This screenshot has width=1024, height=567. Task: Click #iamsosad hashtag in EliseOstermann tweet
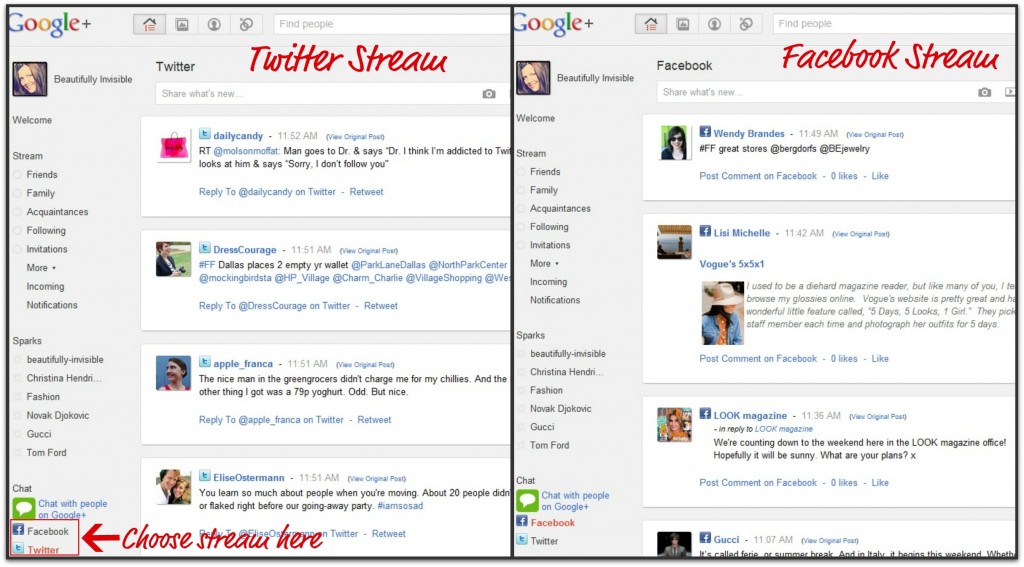pos(400,506)
